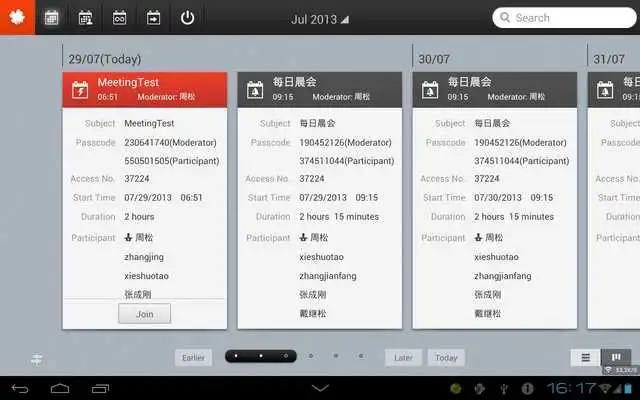The image size is (640, 400).
Task: Tap the Android back navigation button
Action: pos(20,388)
